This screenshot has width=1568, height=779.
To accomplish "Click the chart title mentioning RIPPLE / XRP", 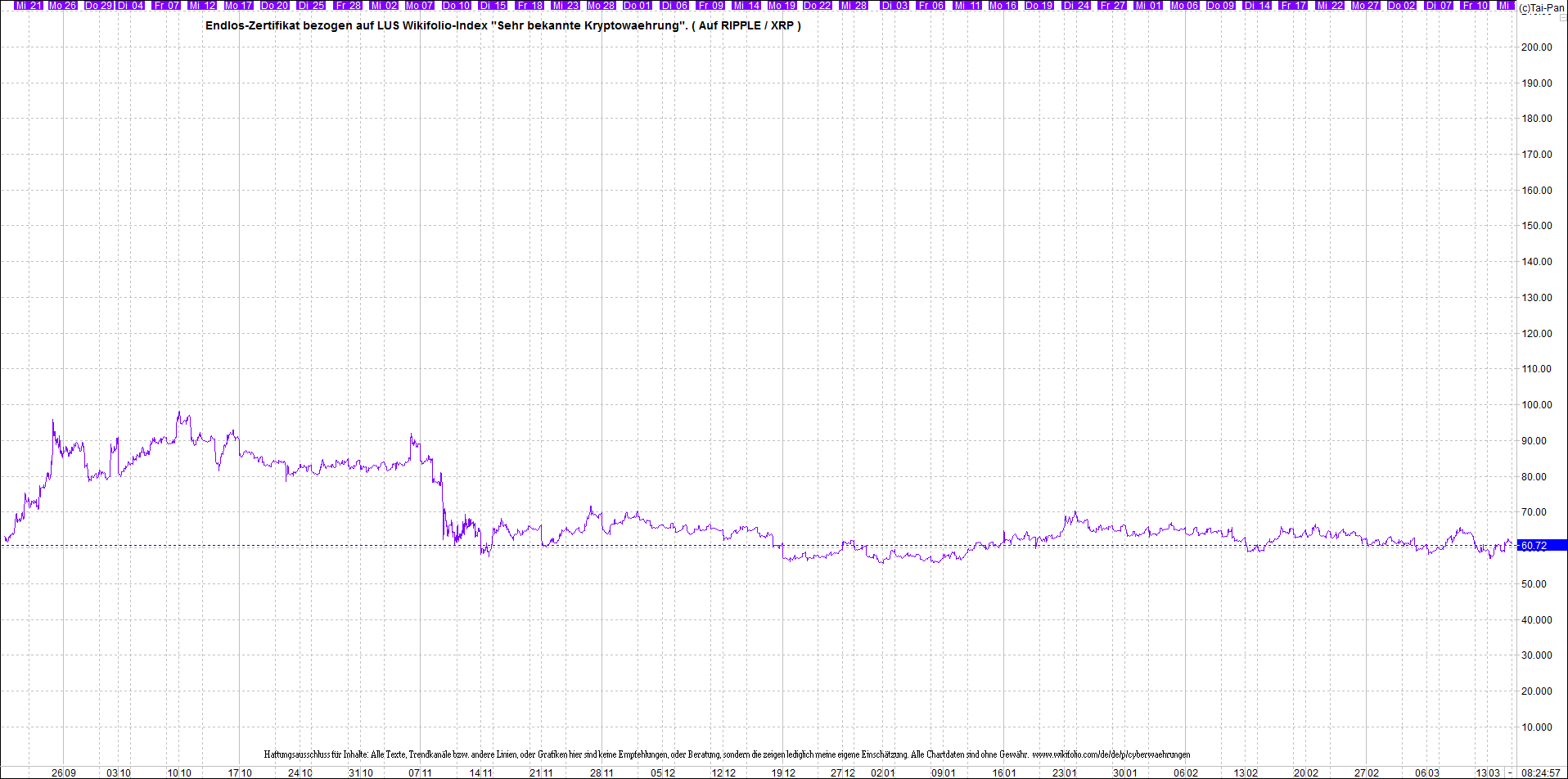I will coord(502,25).
